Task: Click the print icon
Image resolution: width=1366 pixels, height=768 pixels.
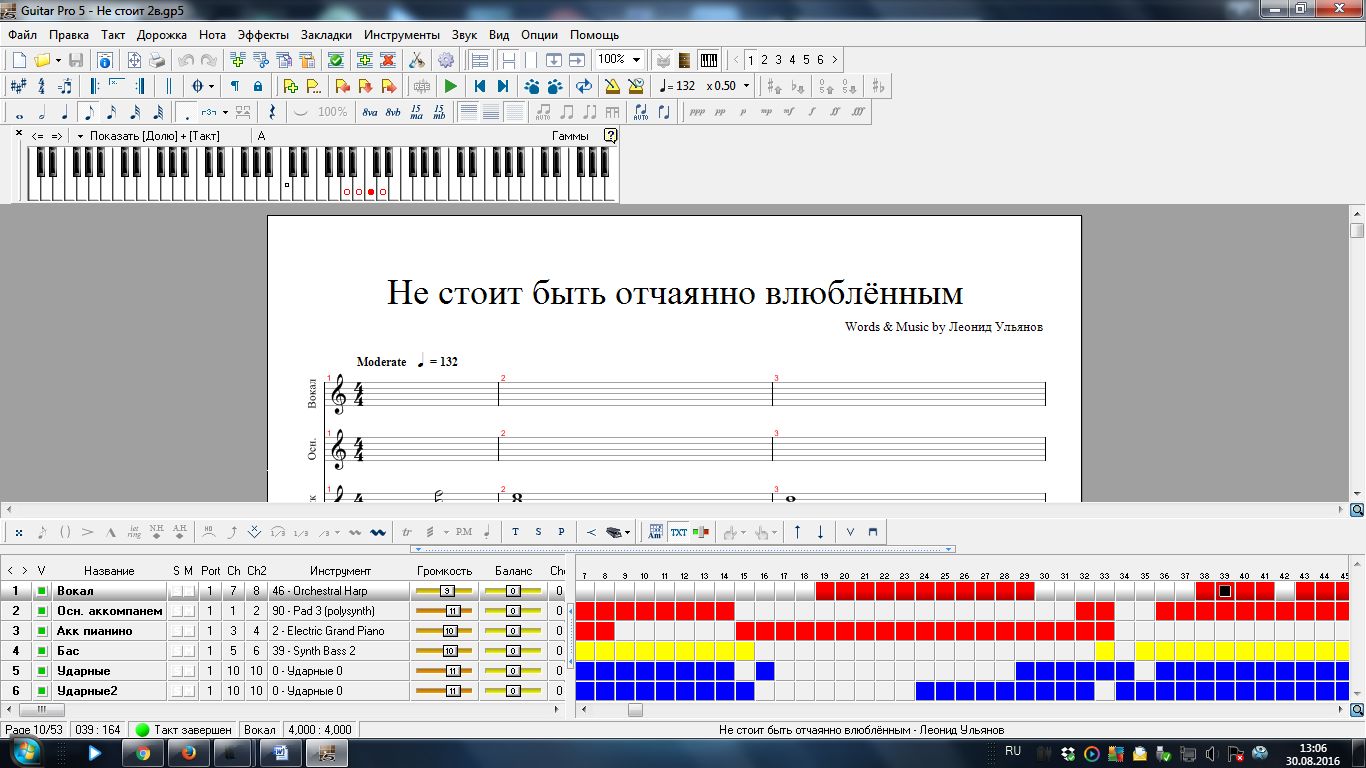Action: (157, 60)
